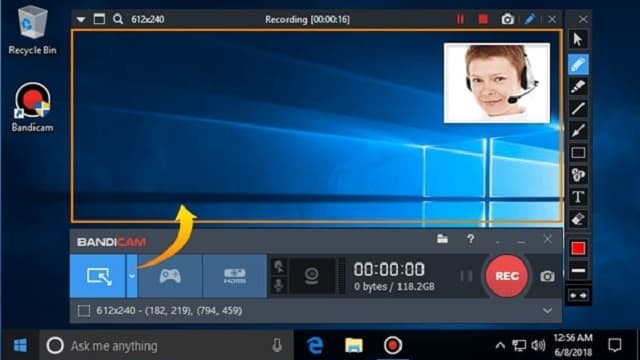Expand the Bandicam panel with chevron
This screenshot has height=360, width=640.
pos(547,311)
